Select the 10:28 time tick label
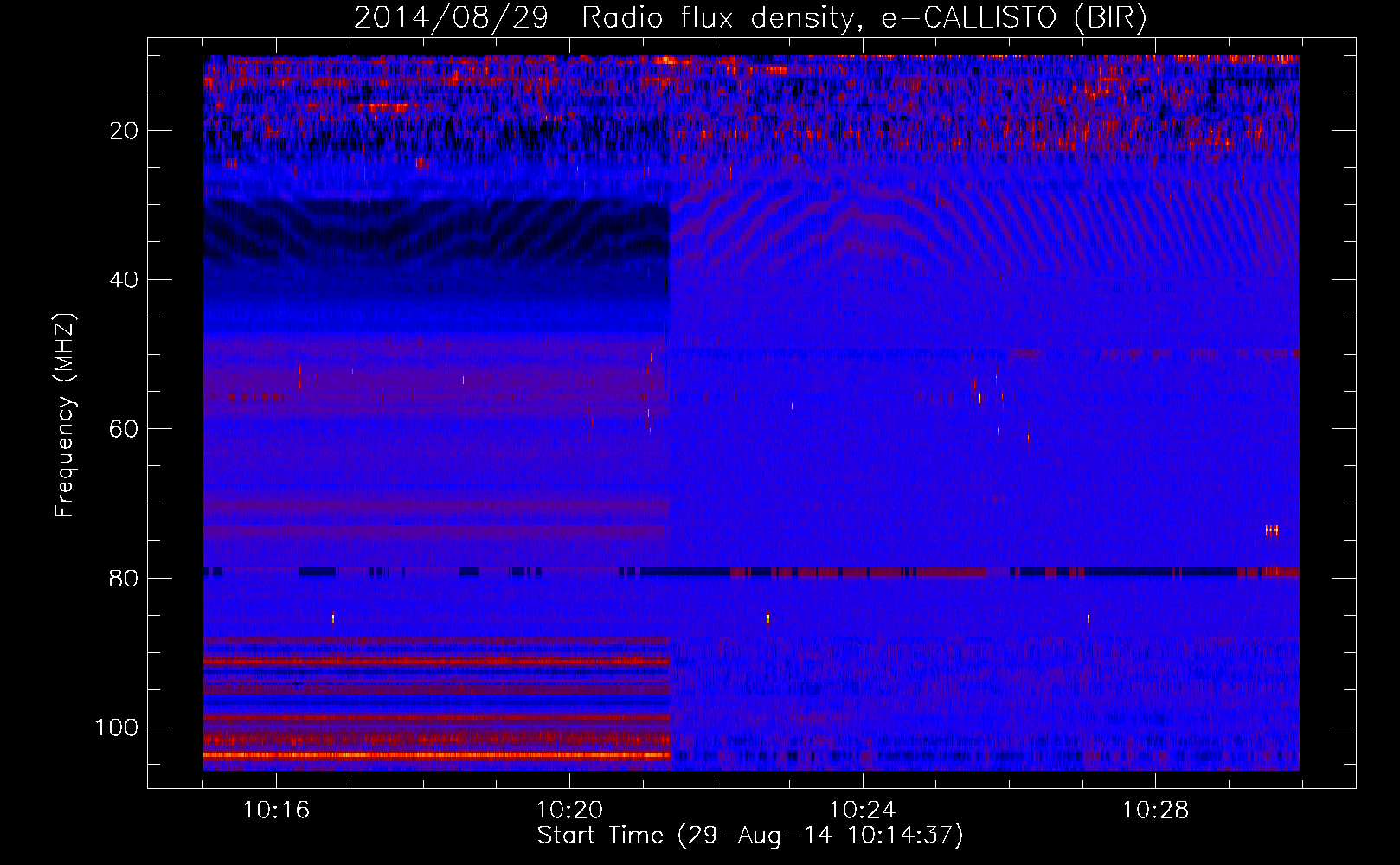This screenshot has height=865, width=1400. [1156, 811]
